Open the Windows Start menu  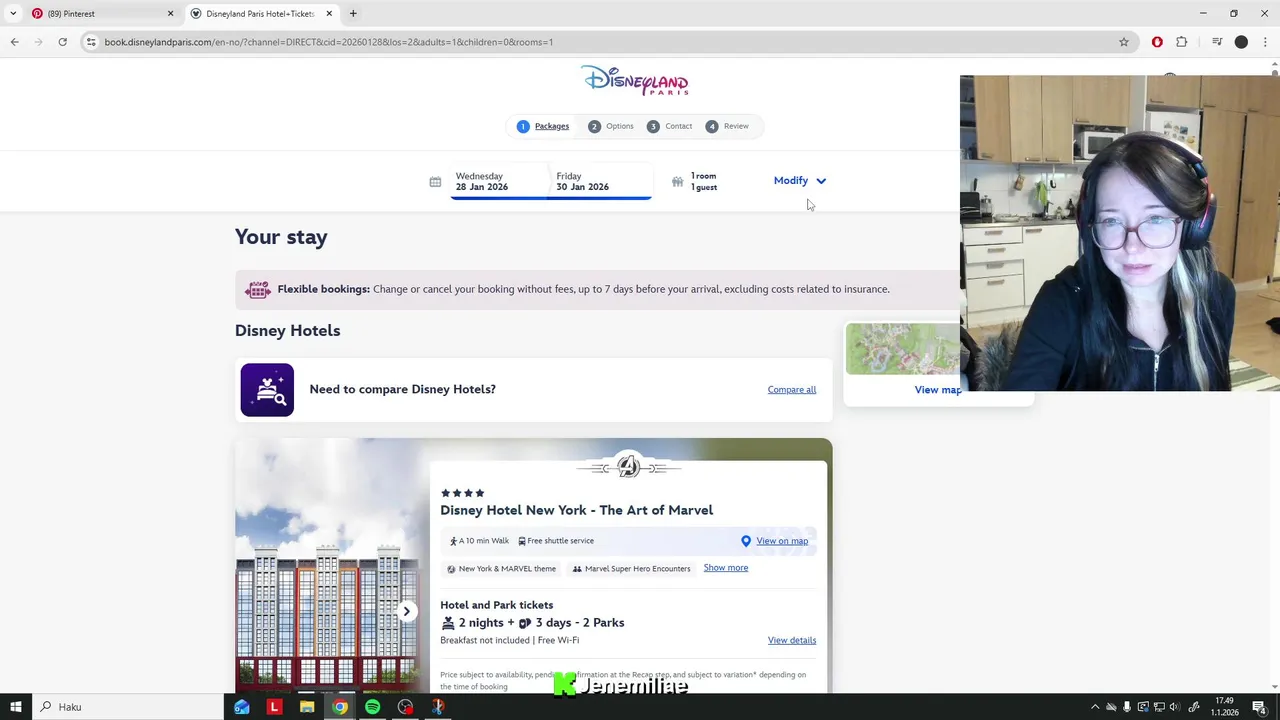click(15, 707)
